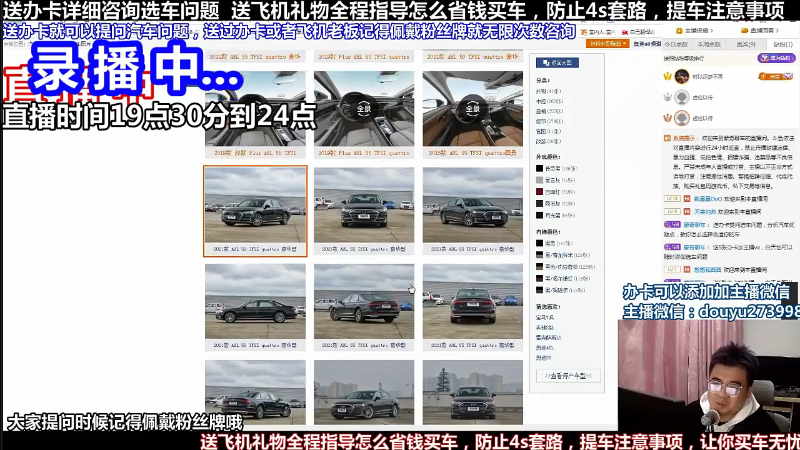Image resolution: width=800 pixels, height=450 pixels.
Task: Open the 奥迪A6L related car link
Action: pyautogui.click(x=544, y=347)
